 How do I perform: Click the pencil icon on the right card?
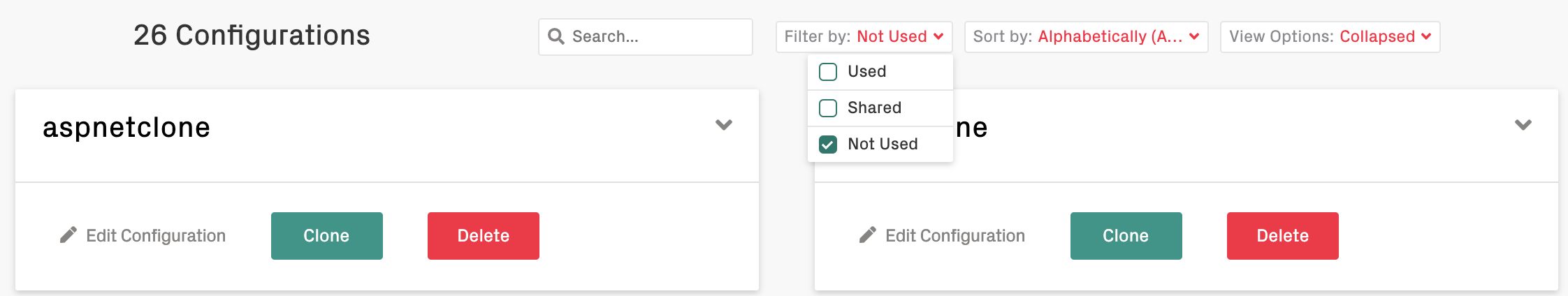(868, 235)
